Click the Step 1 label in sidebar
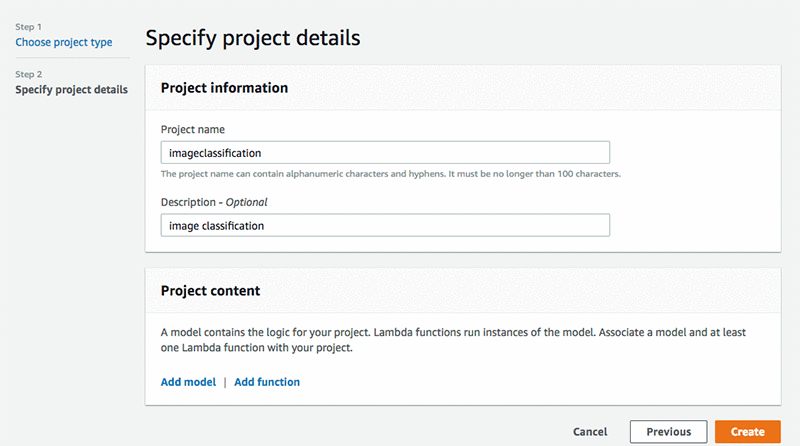Viewport: 800px width, 446px height. [30, 27]
